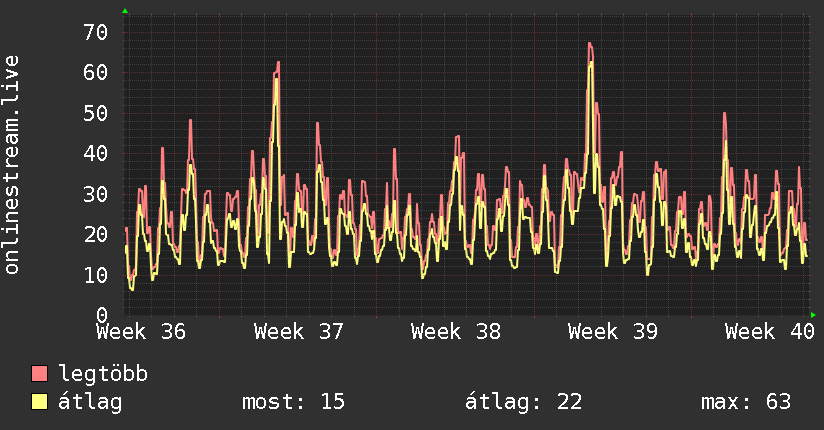Click the green arrow at right end of x-axis
The height and width of the screenshot is (430, 824).
click(x=813, y=315)
